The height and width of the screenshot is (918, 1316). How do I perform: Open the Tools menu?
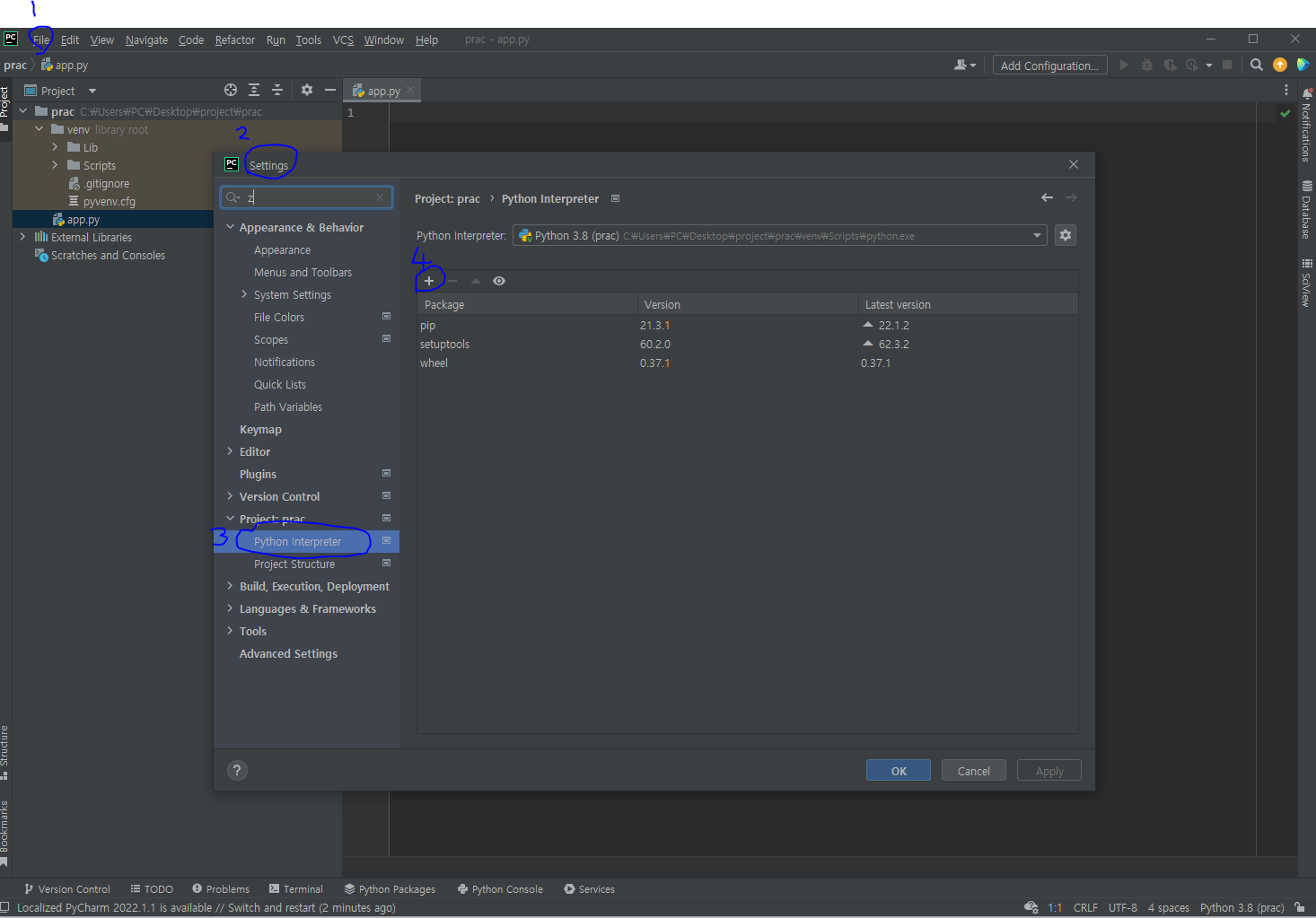coord(309,39)
